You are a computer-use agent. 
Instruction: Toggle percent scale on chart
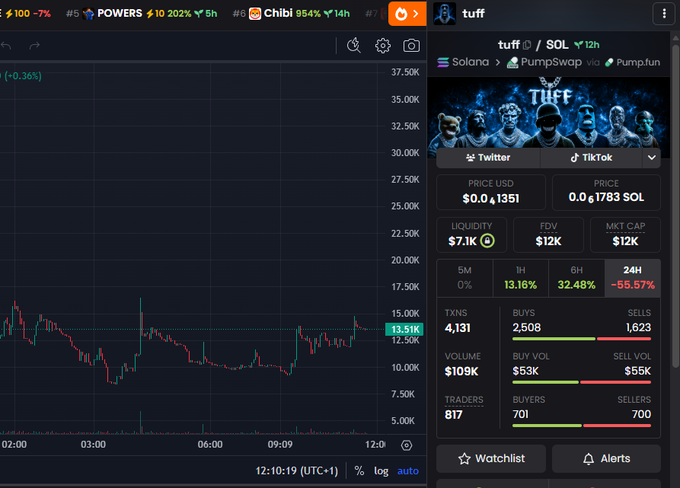coord(359,471)
